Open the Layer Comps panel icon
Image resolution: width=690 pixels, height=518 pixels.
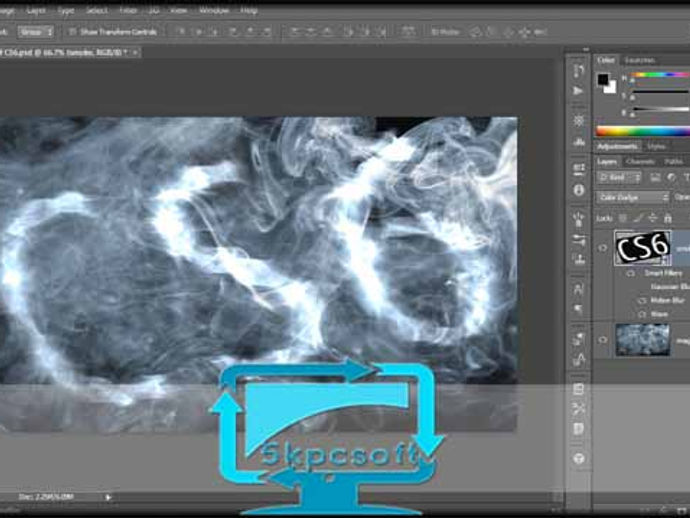(x=579, y=389)
